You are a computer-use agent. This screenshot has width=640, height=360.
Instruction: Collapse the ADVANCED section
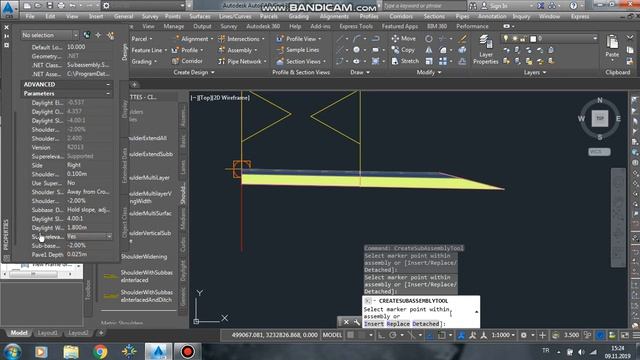(x=108, y=84)
